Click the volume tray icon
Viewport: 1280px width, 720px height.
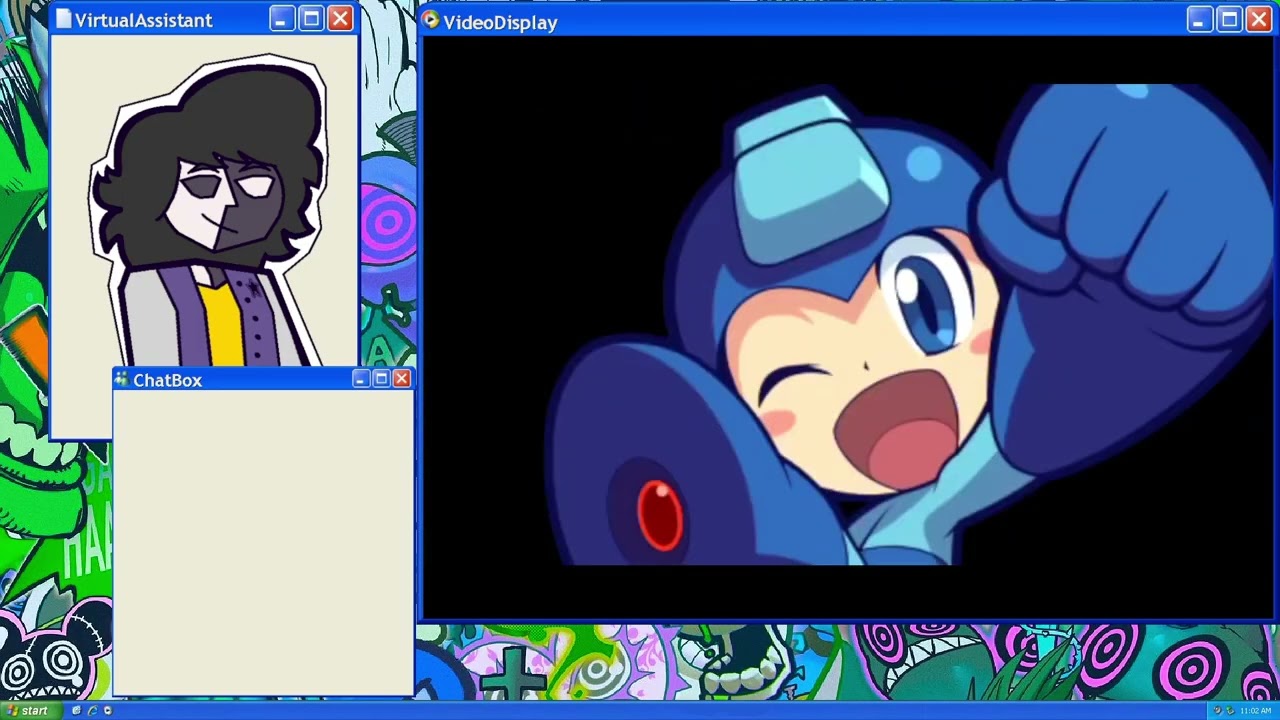[x=1218, y=710]
